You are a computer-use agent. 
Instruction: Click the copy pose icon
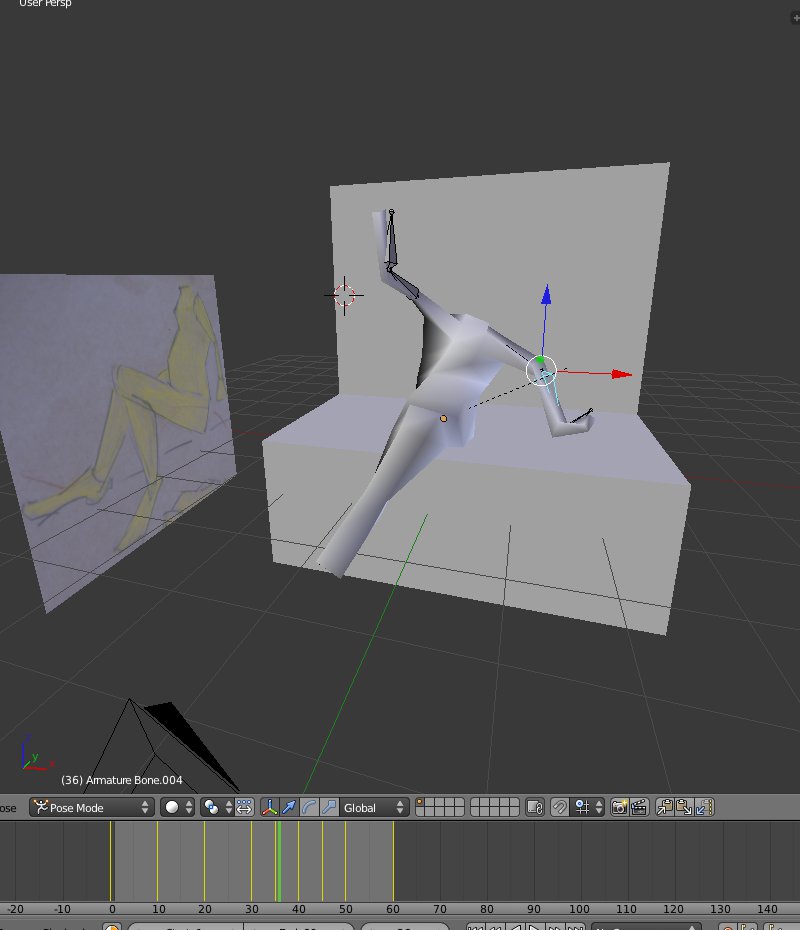(664, 807)
